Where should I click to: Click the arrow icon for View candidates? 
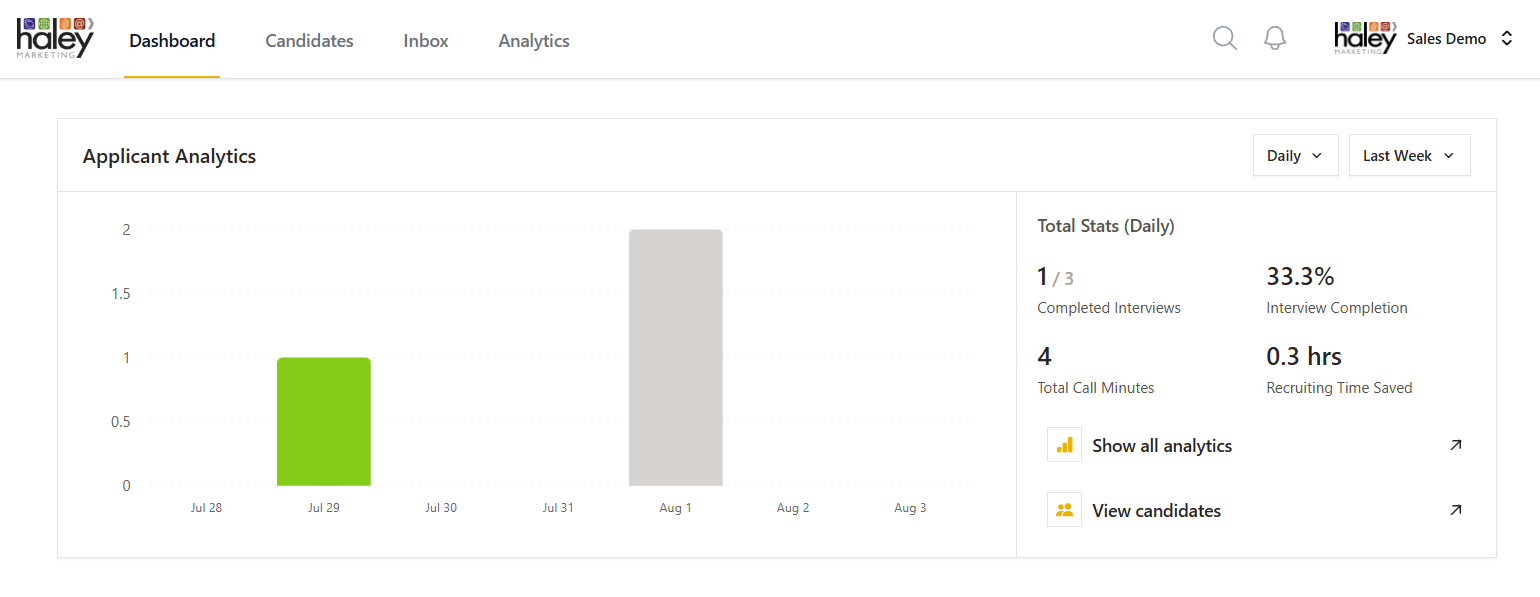(1456, 510)
